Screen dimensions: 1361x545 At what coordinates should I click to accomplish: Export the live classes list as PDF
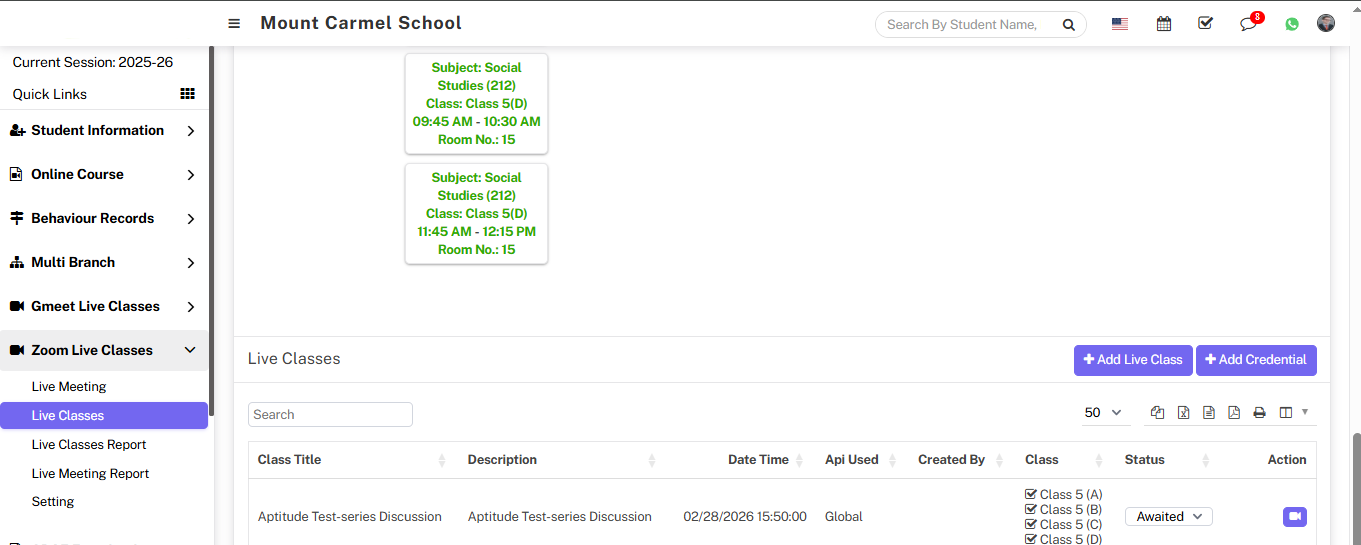click(x=1234, y=413)
